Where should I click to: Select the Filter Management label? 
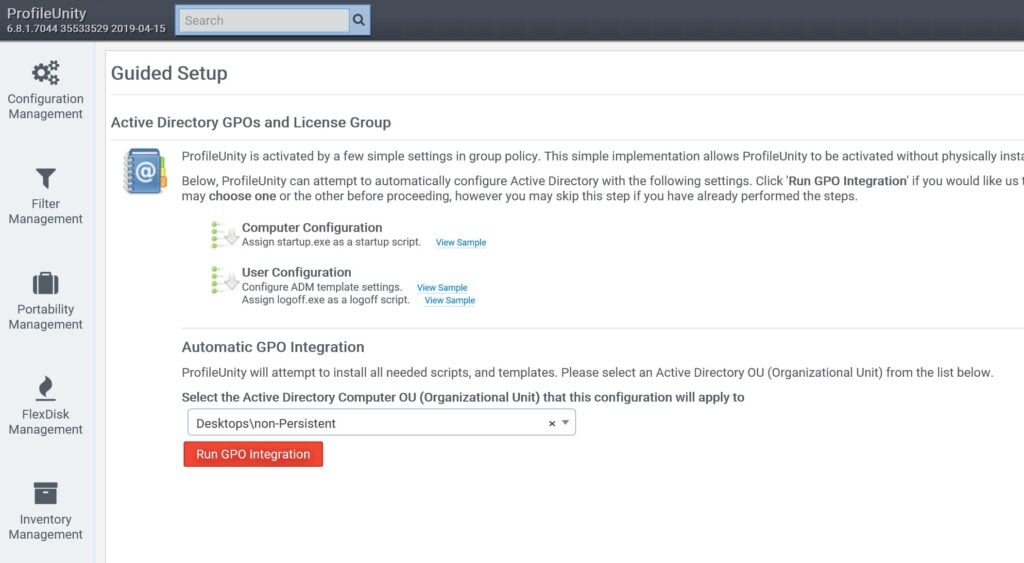46,211
